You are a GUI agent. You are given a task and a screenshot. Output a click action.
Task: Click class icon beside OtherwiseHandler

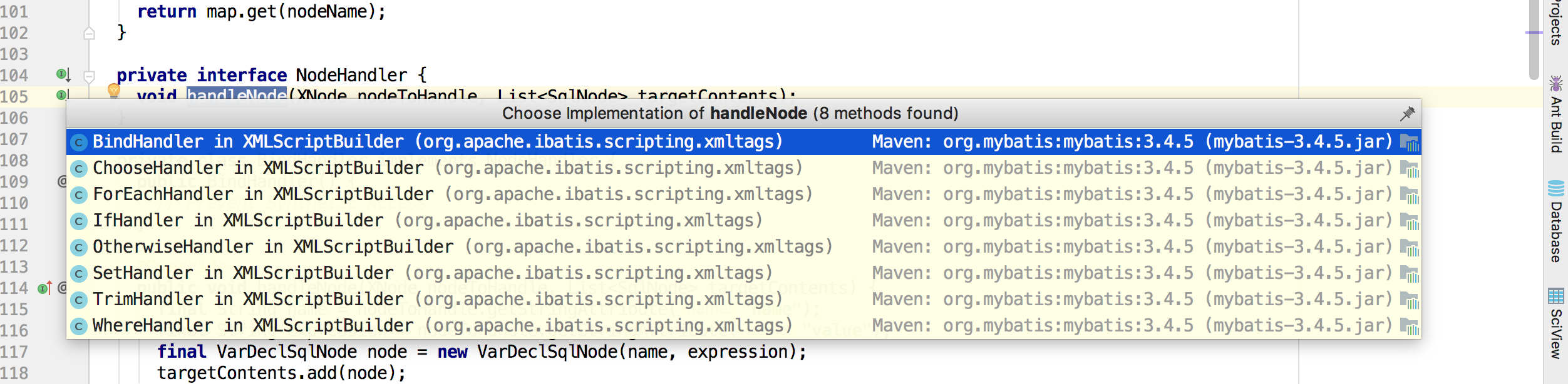79,248
